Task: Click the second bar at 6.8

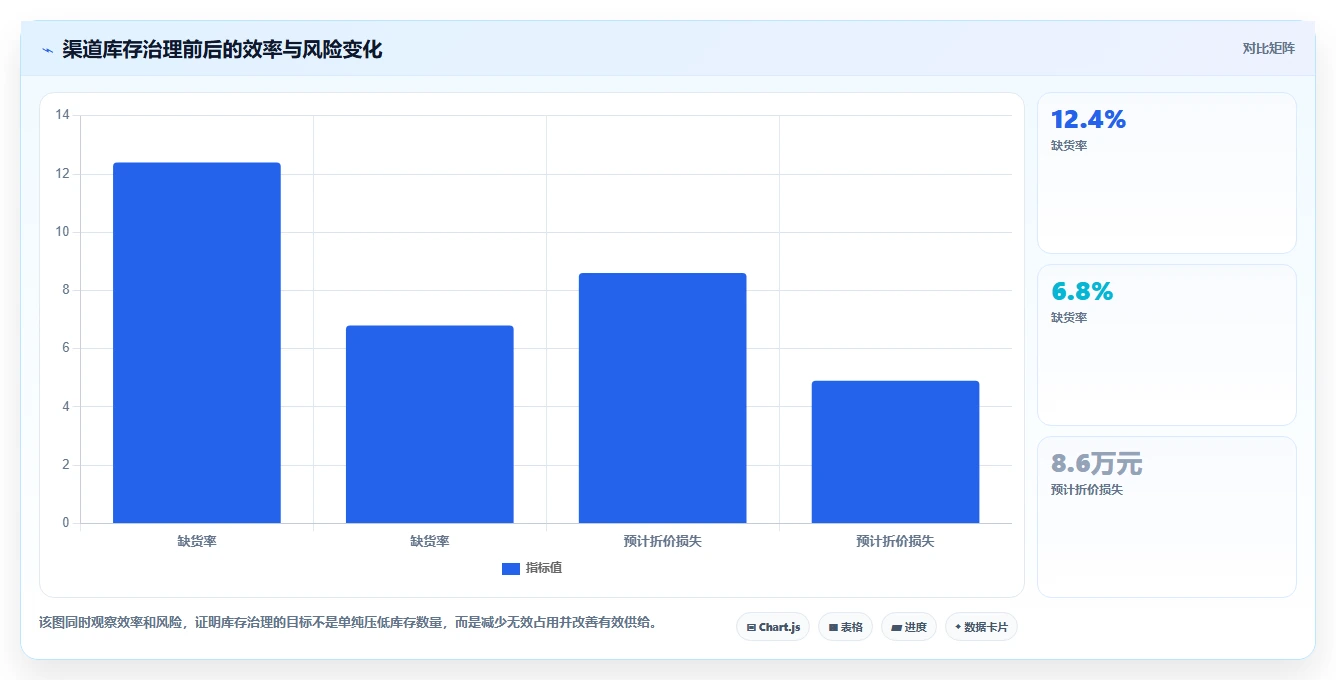Action: point(430,424)
